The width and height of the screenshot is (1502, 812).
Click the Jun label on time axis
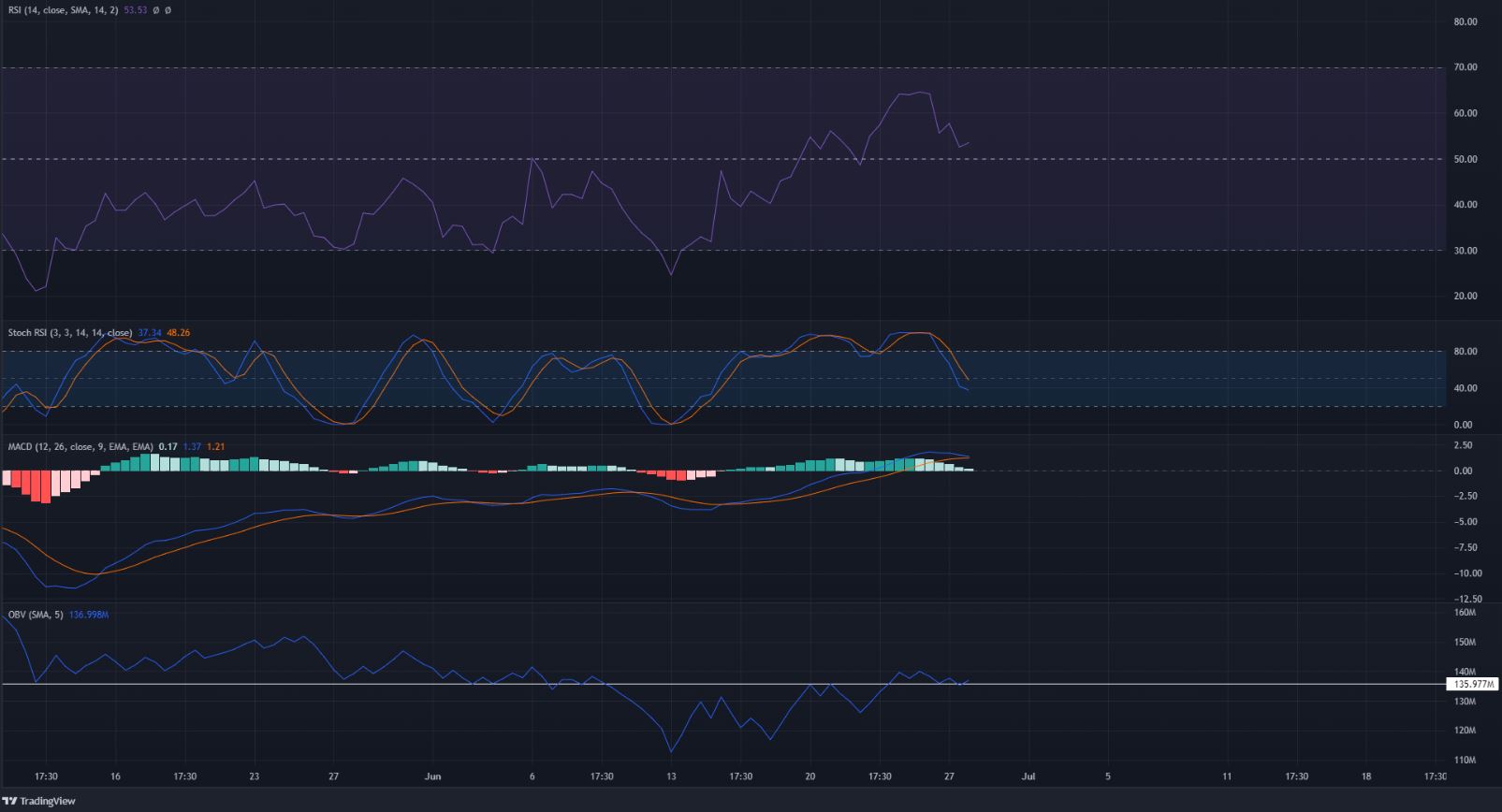coord(432,776)
